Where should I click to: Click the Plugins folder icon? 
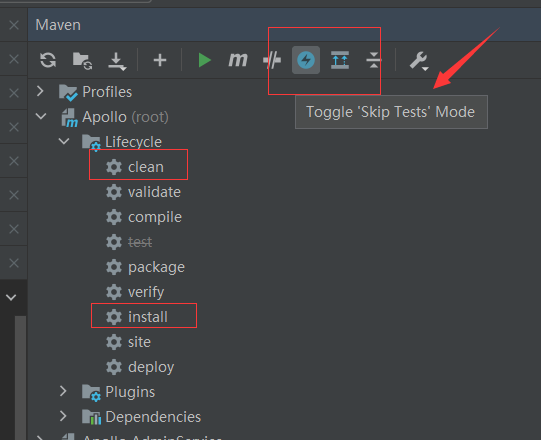point(91,393)
